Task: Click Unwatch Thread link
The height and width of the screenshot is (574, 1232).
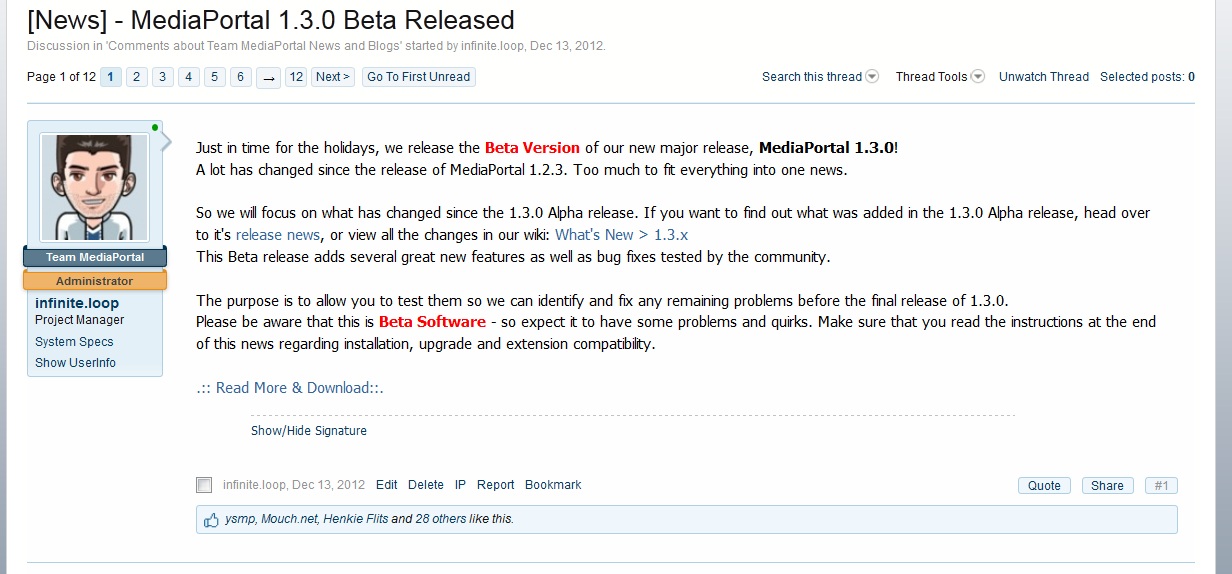Action: 1044,77
